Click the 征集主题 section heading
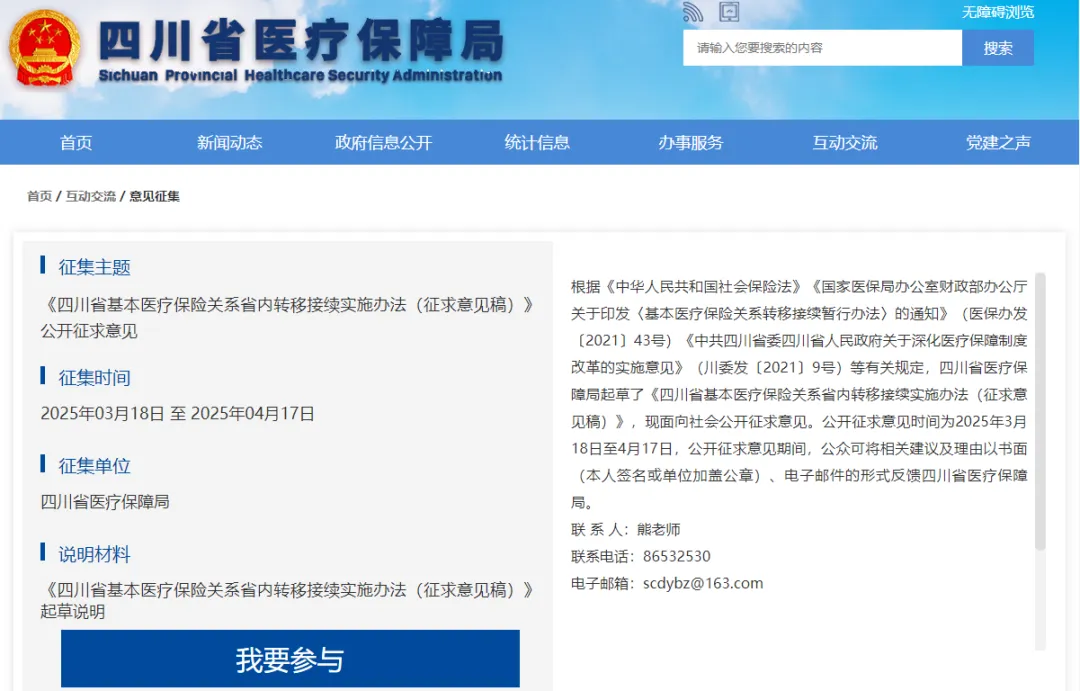Image resolution: width=1080 pixels, height=691 pixels. coord(94,267)
